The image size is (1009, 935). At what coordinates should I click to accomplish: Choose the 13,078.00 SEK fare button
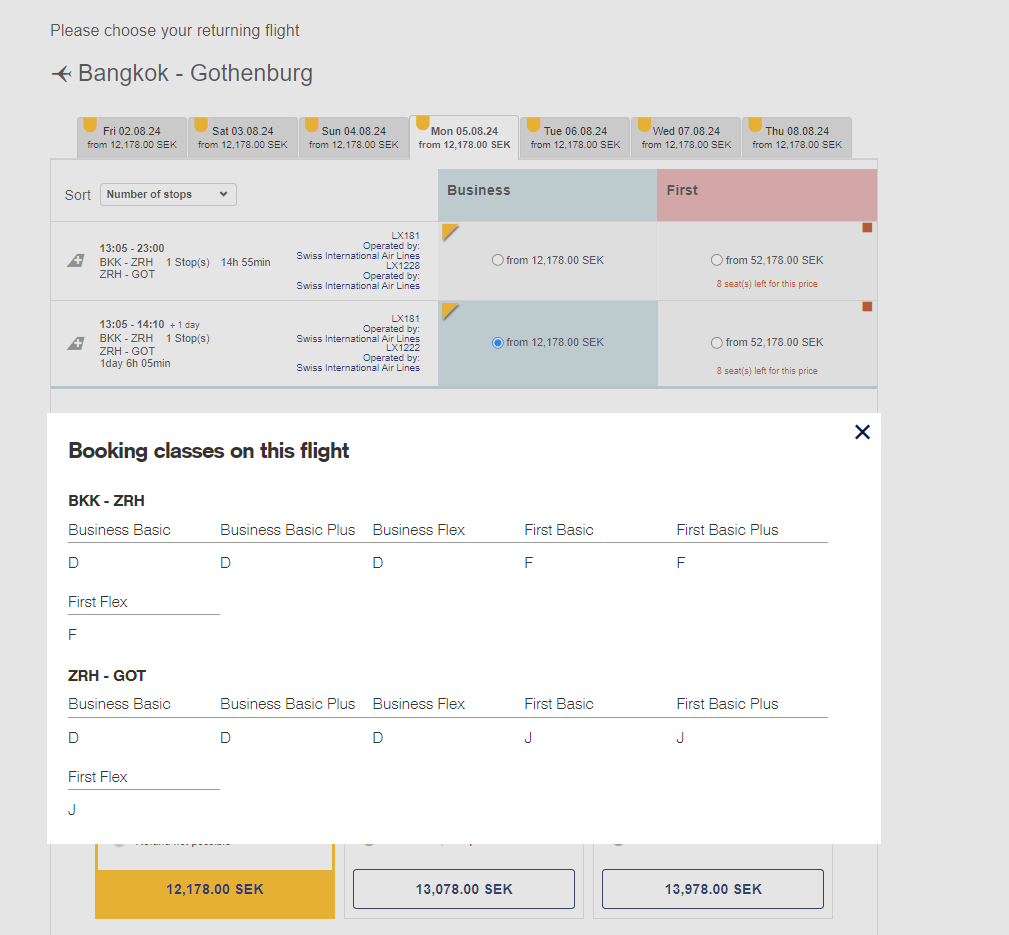tap(464, 889)
